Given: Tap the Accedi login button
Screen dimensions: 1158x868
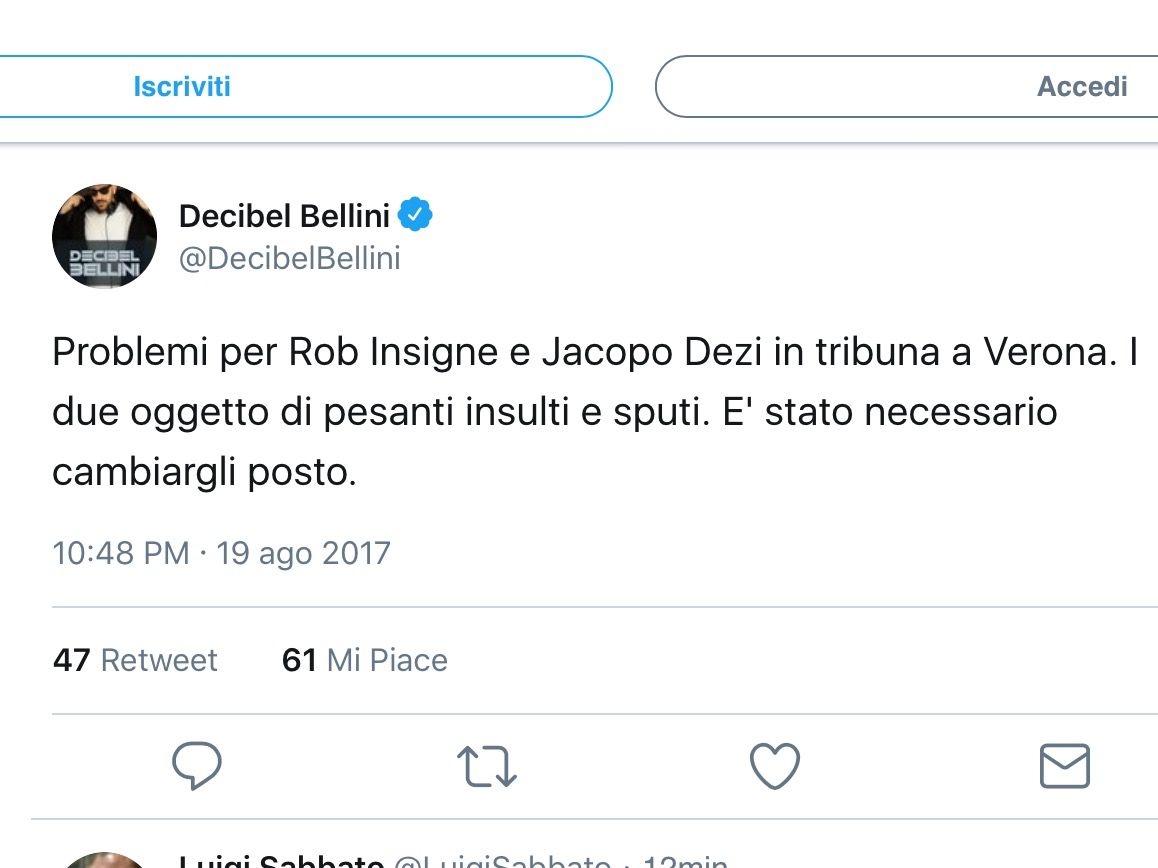Looking at the screenshot, I should coord(907,86).
